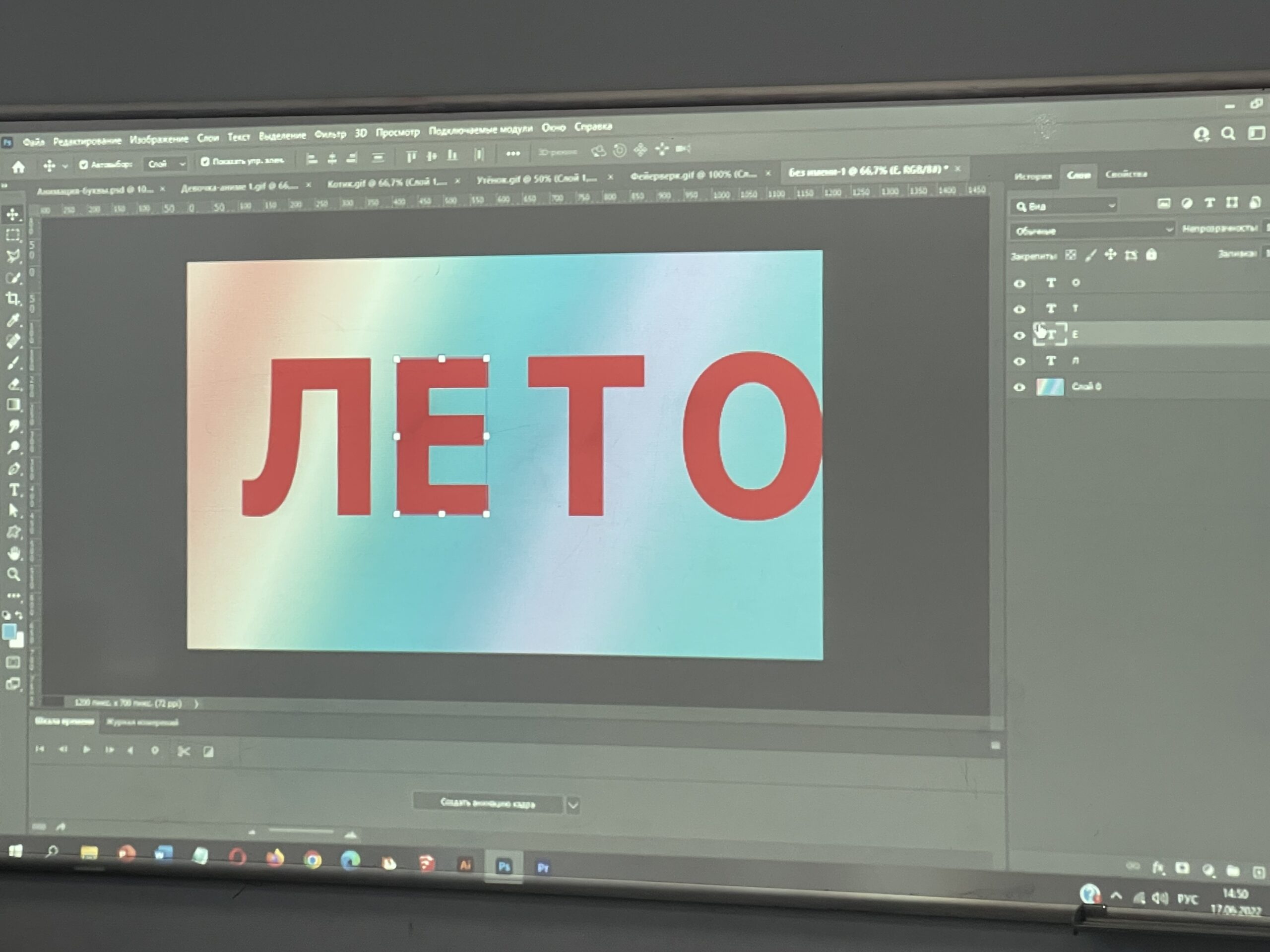Switch to the История panel tab
Image resolution: width=1270 pixels, height=952 pixels.
click(x=1032, y=176)
